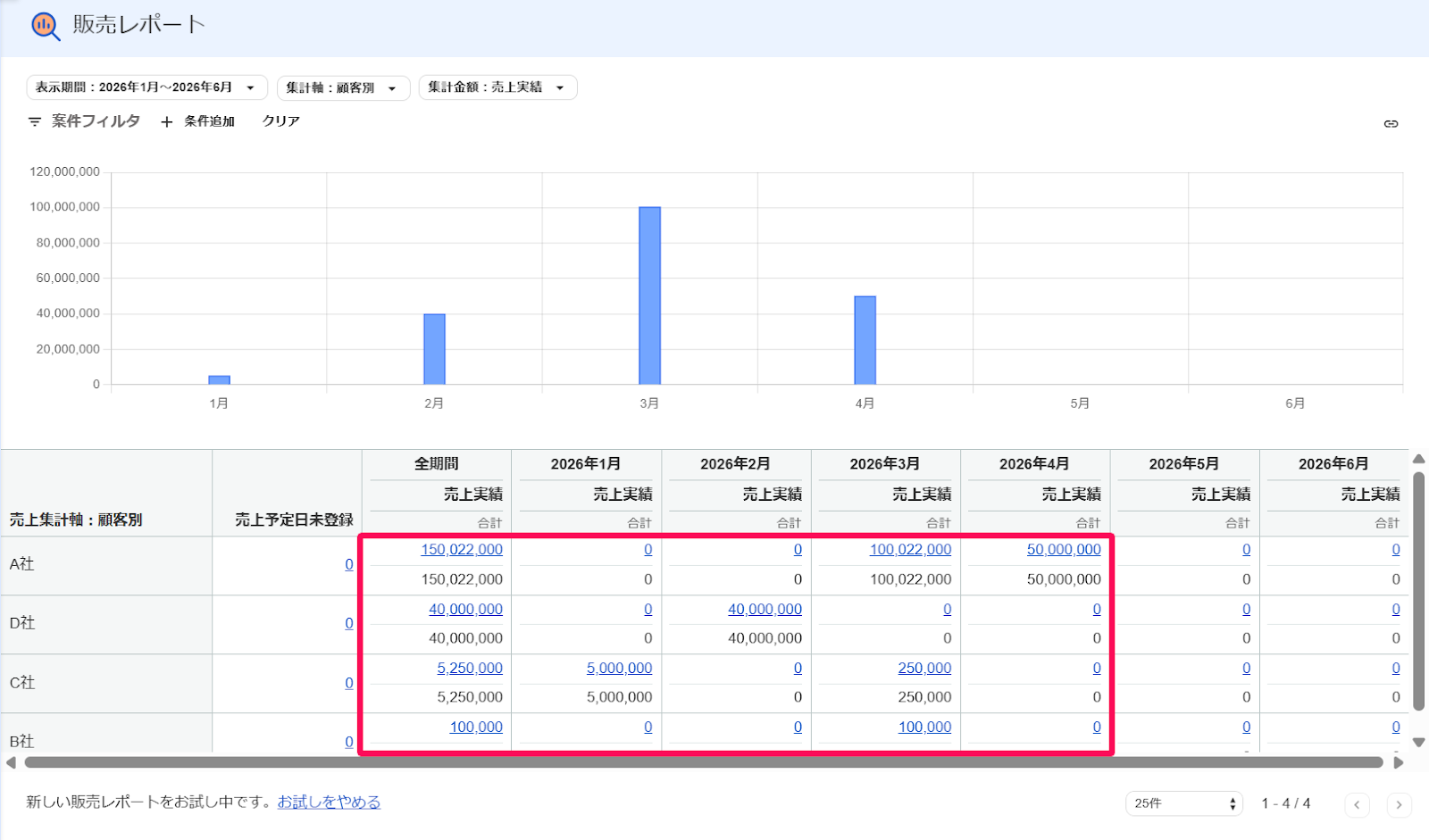Open A社 2026年4月 link 50,000,000
This screenshot has height=840, width=1429.
[x=1064, y=550]
